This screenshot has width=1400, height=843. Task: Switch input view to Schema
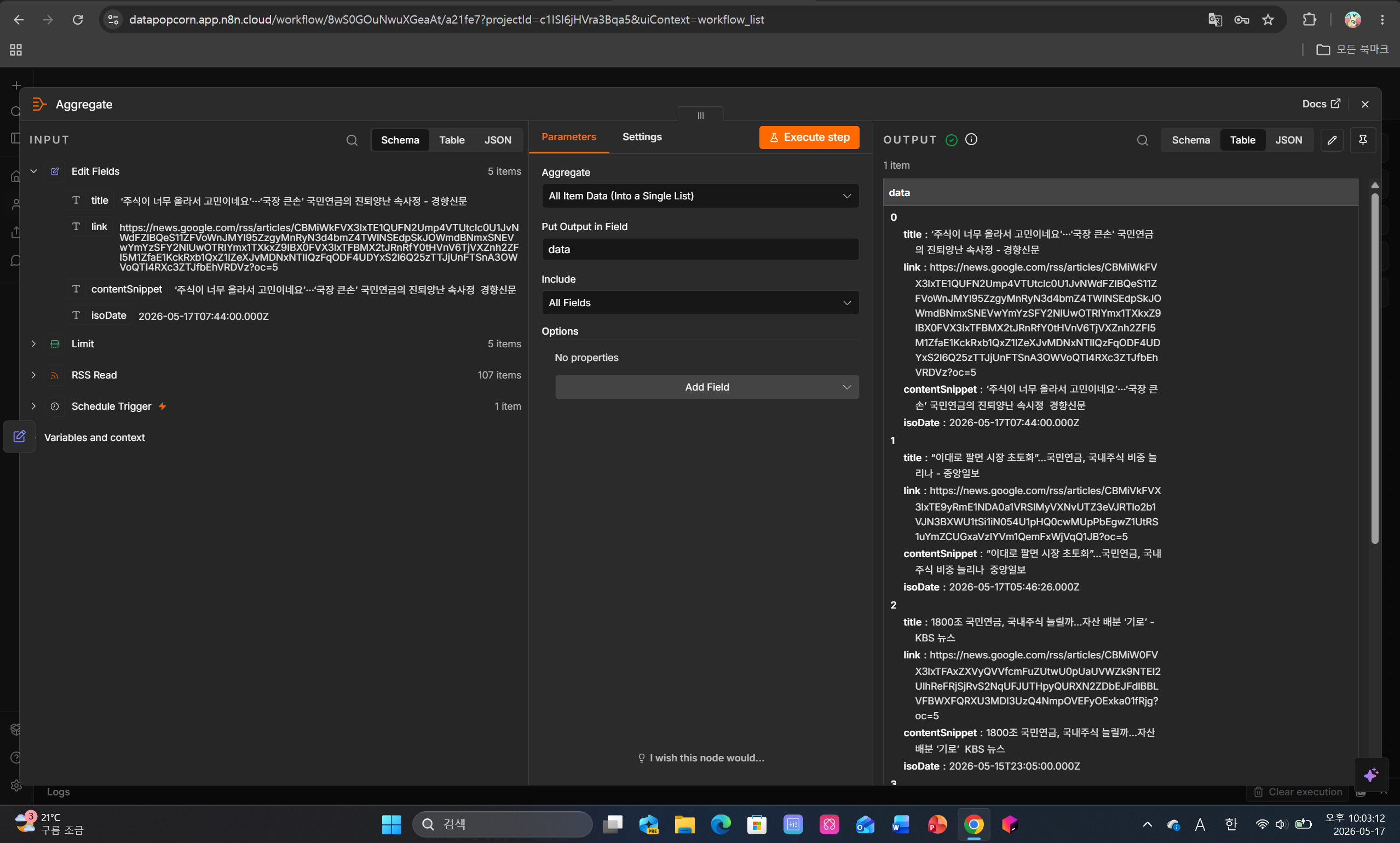pos(400,140)
